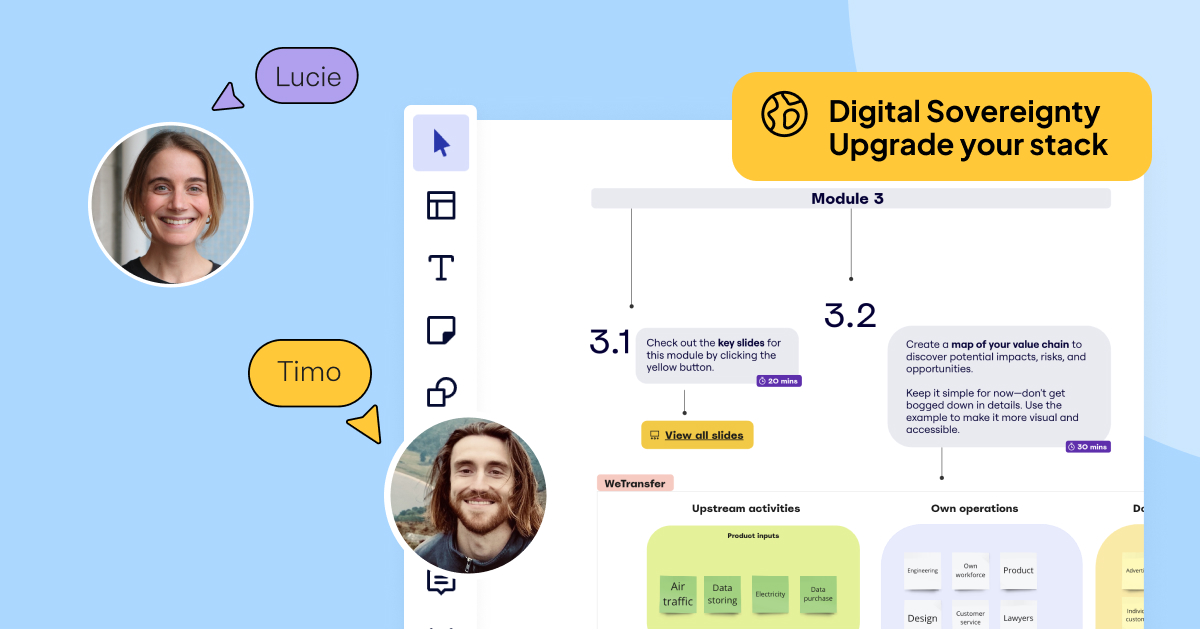This screenshot has width=1200, height=630.
Task: Click Lucie's profile photo
Action: (171, 204)
